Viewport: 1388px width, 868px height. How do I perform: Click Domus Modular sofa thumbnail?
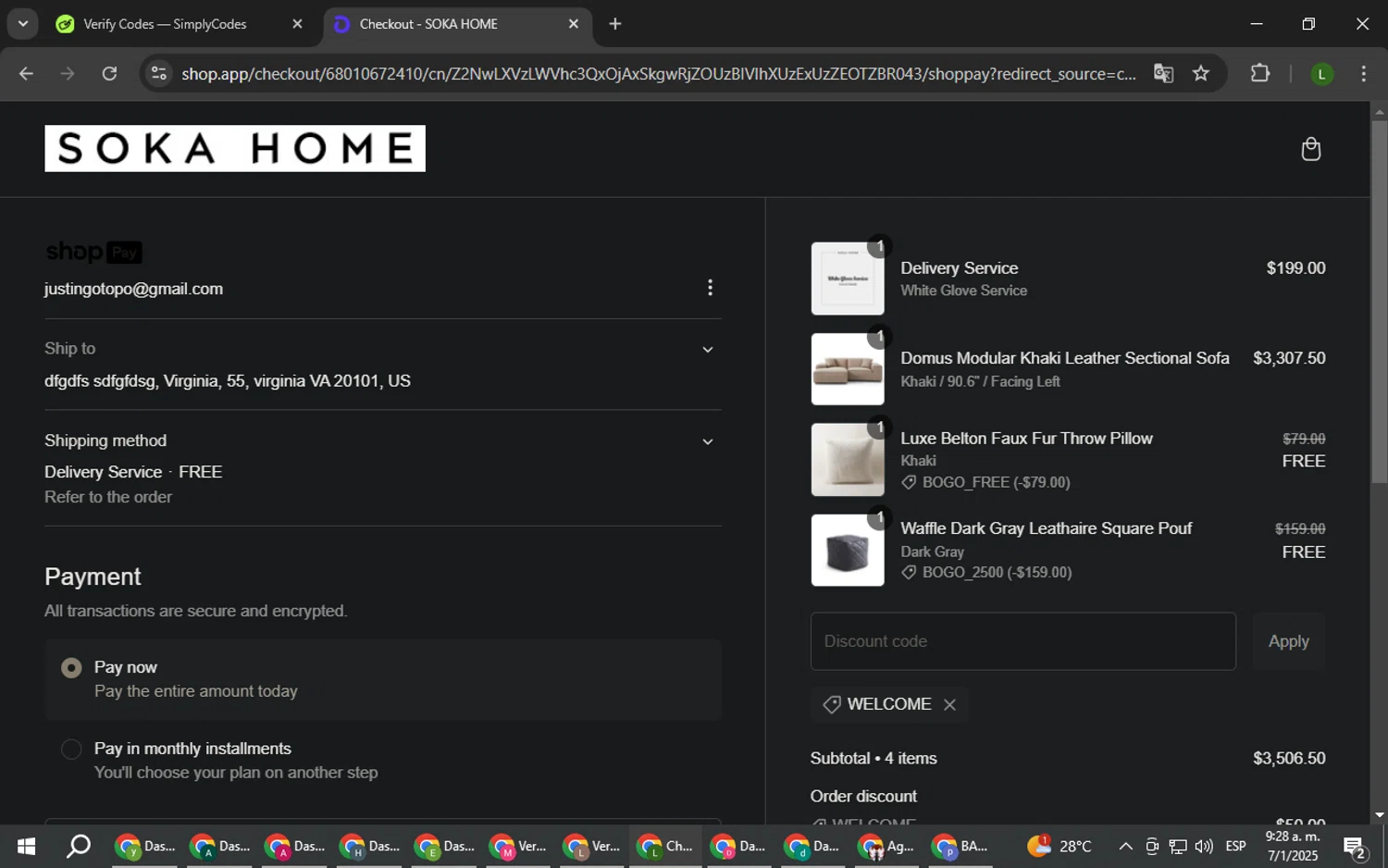[x=848, y=369]
